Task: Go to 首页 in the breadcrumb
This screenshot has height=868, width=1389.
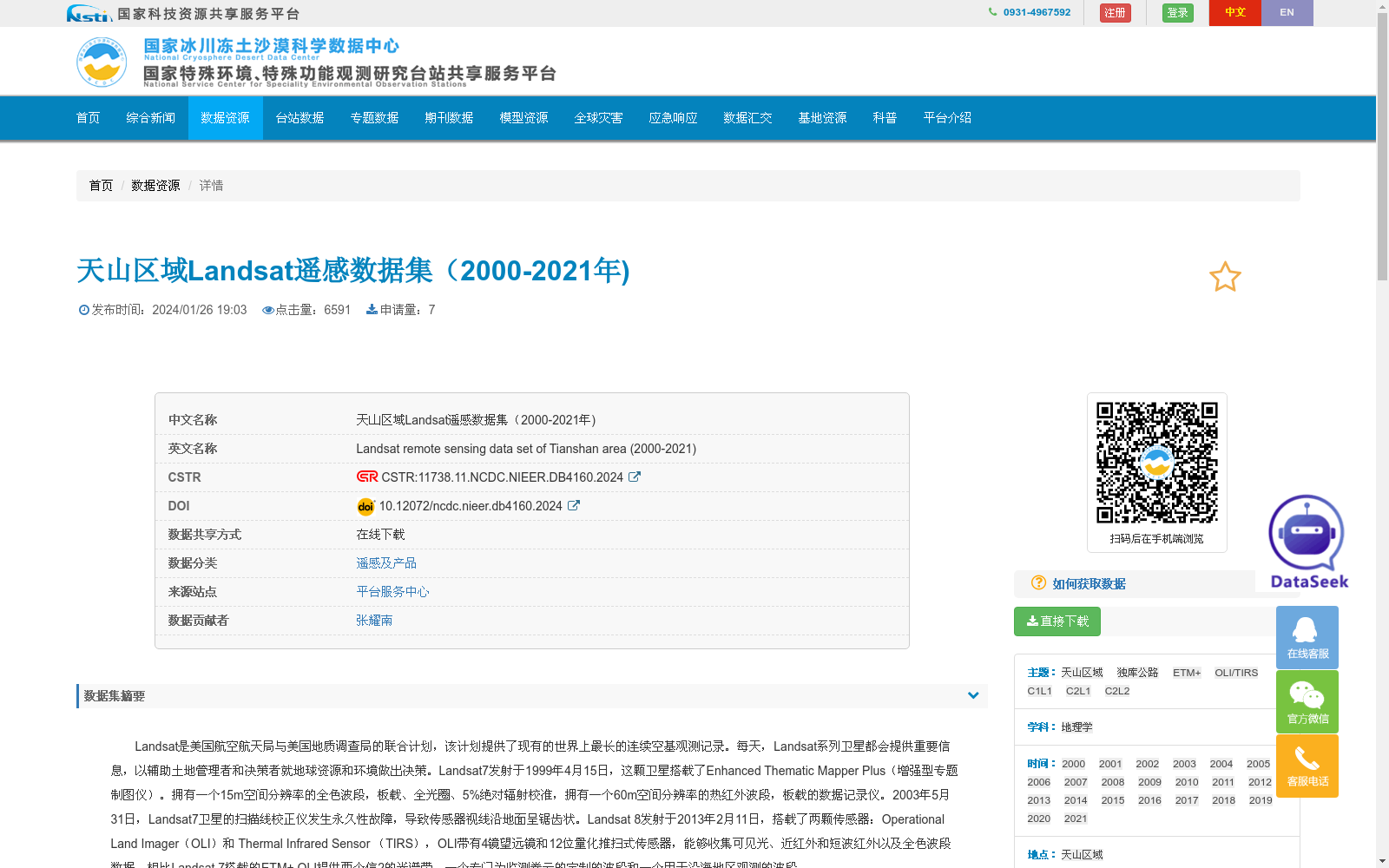Action: point(101,186)
